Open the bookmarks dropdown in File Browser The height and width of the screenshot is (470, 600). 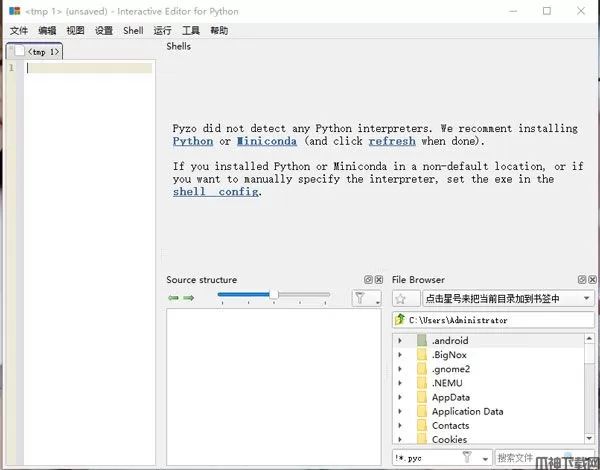585,298
